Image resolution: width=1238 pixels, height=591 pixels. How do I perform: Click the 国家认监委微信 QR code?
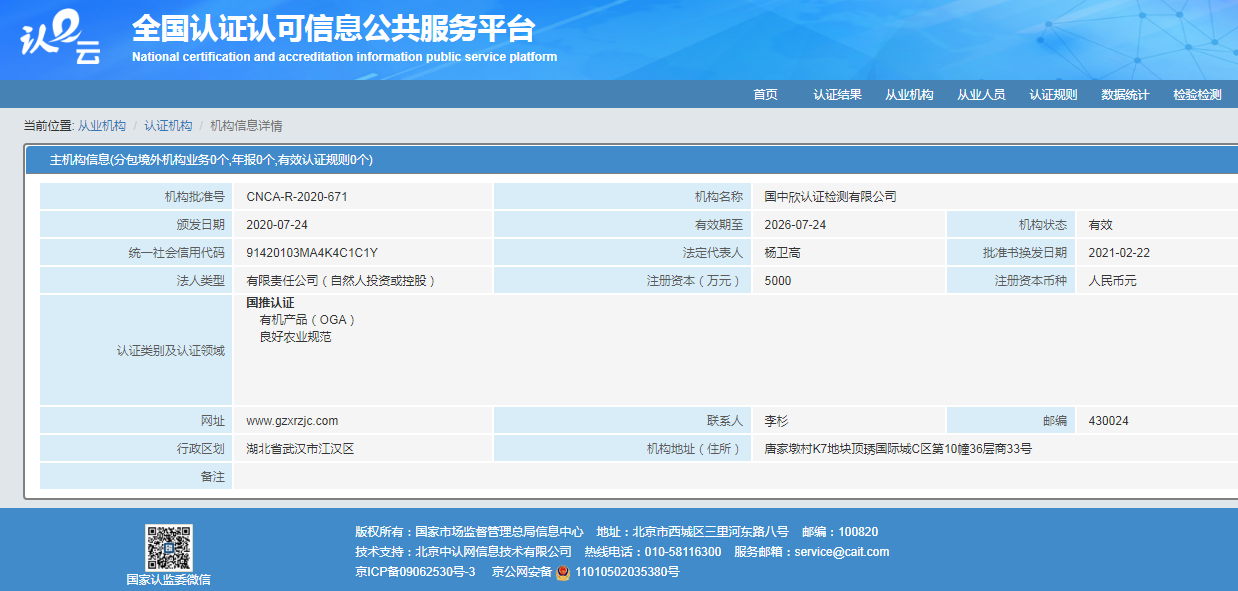[168, 547]
